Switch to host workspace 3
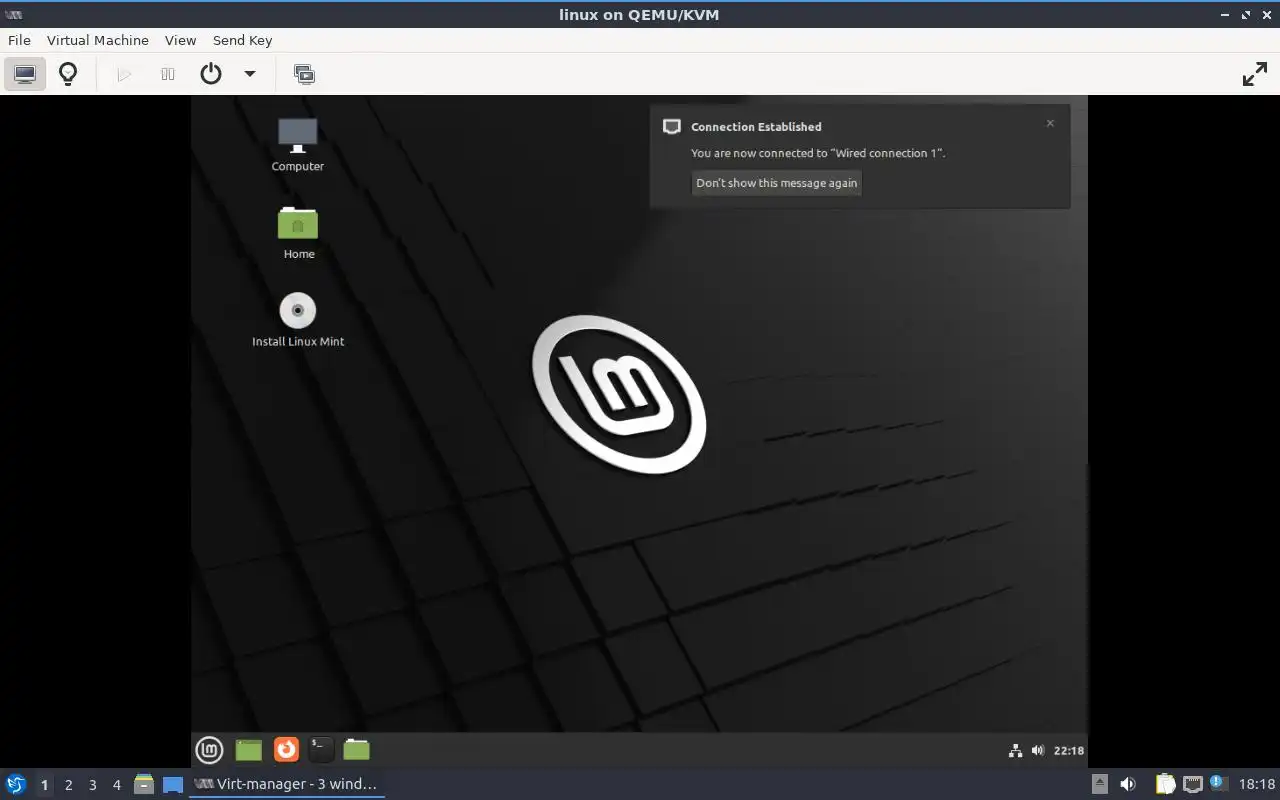Screen dimensions: 1280x800 [92, 785]
